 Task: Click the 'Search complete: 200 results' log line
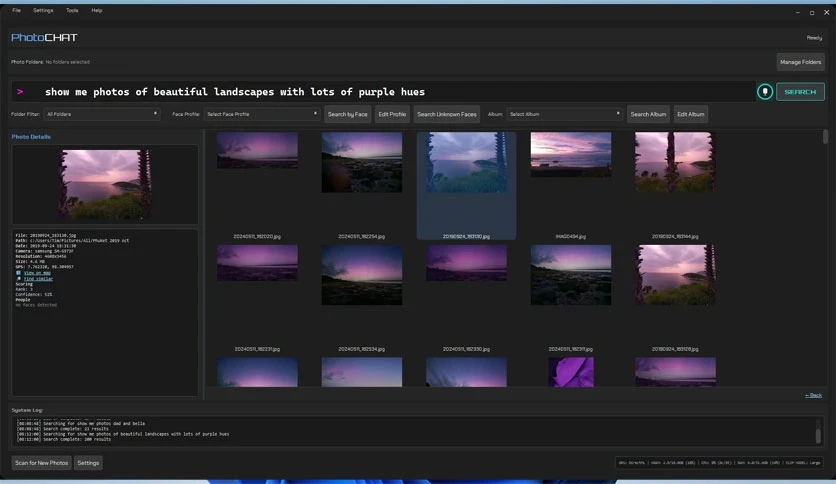[x=63, y=439]
